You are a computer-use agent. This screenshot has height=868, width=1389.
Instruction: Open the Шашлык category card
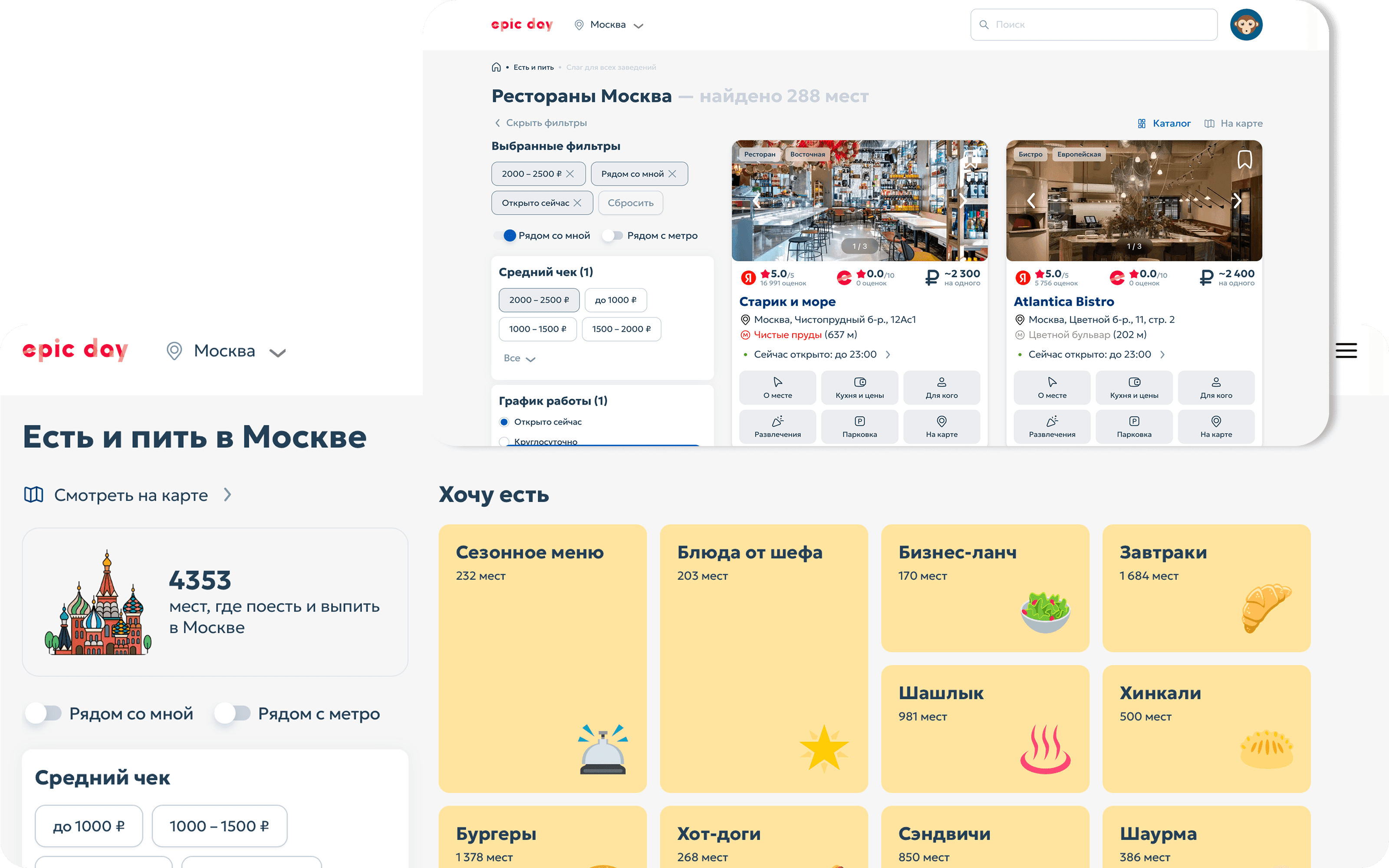click(x=985, y=729)
